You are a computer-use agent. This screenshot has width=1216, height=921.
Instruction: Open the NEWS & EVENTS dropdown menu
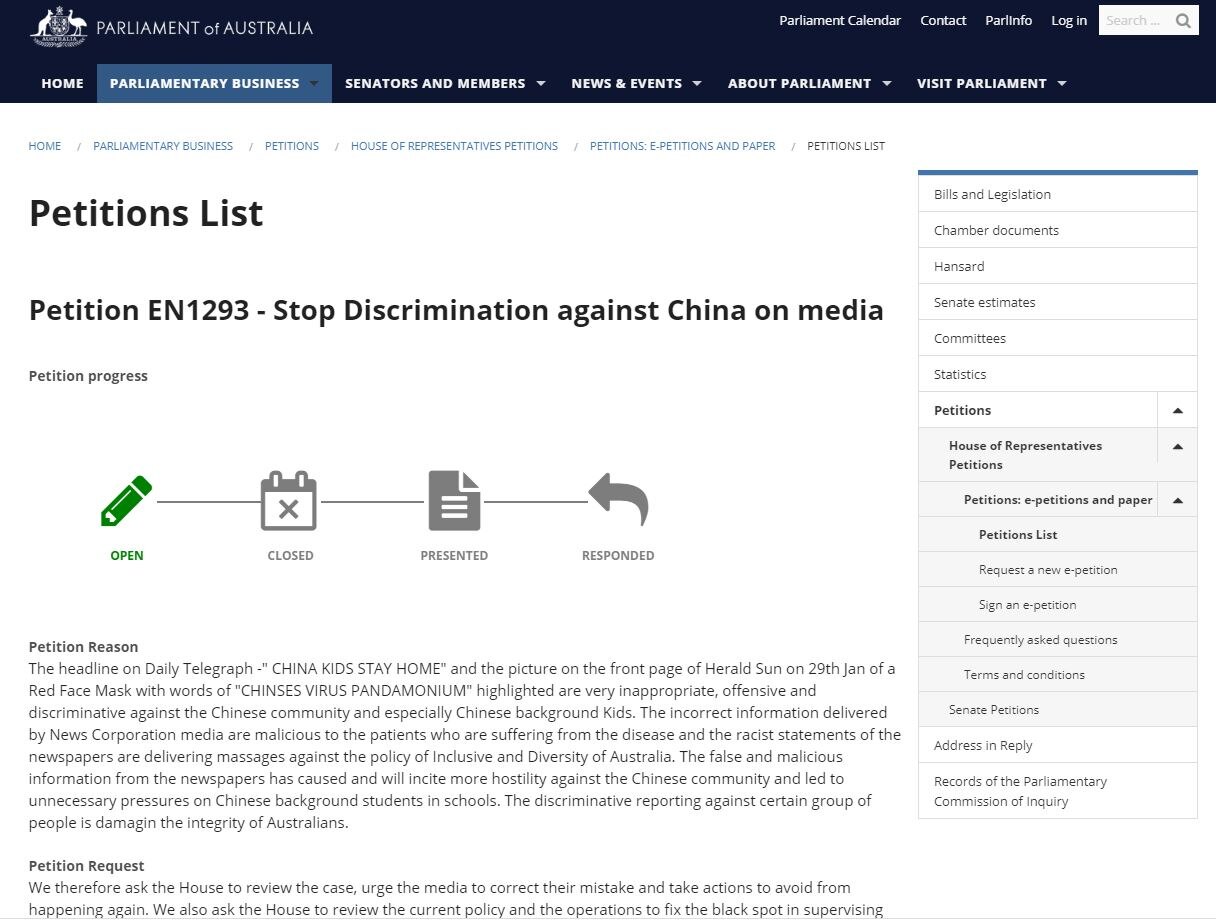pyautogui.click(x=626, y=83)
